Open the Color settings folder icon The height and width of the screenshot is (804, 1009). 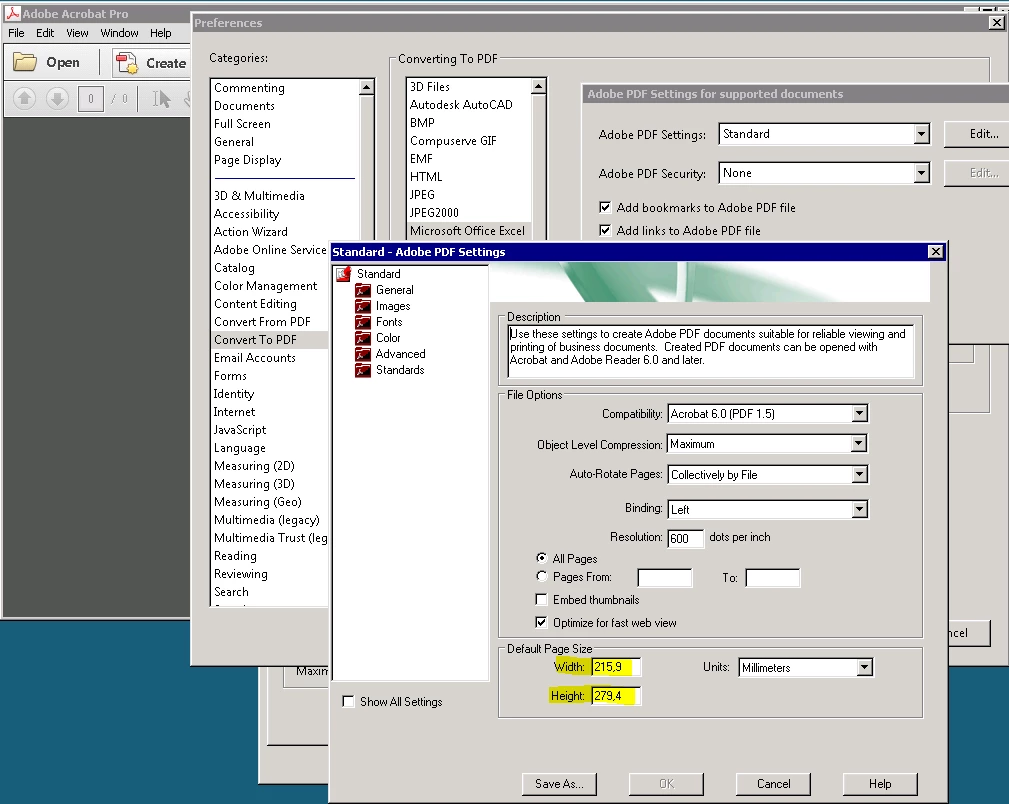click(363, 338)
